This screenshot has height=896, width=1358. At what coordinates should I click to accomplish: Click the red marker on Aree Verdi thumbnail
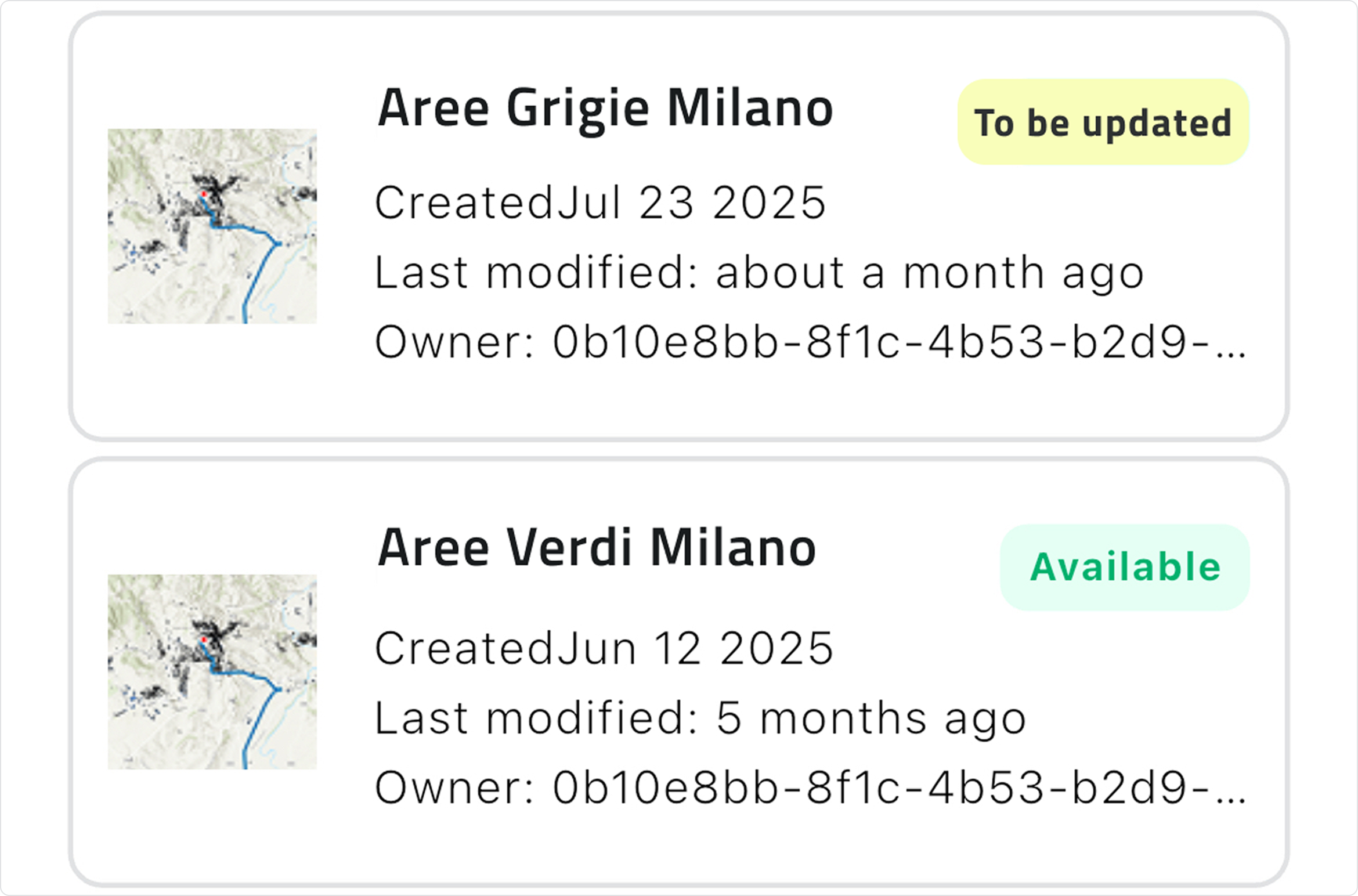click(204, 640)
